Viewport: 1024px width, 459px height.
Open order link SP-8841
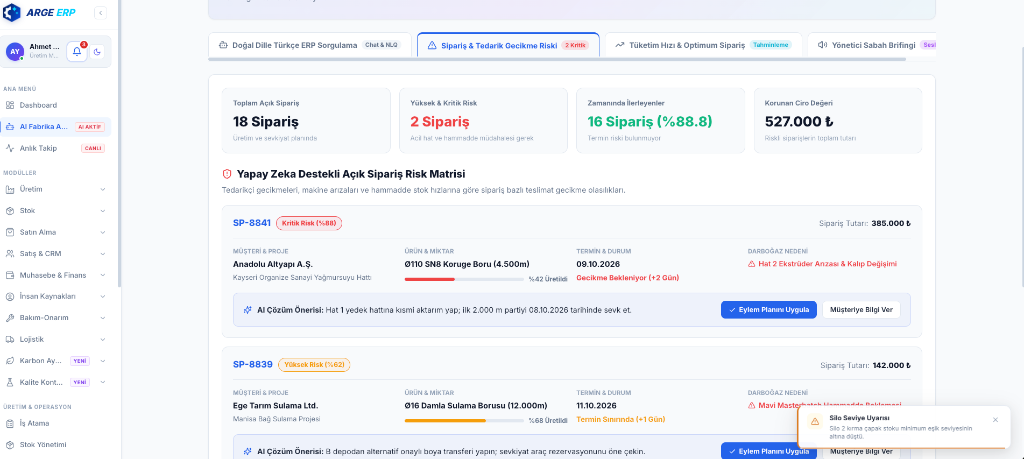point(251,223)
